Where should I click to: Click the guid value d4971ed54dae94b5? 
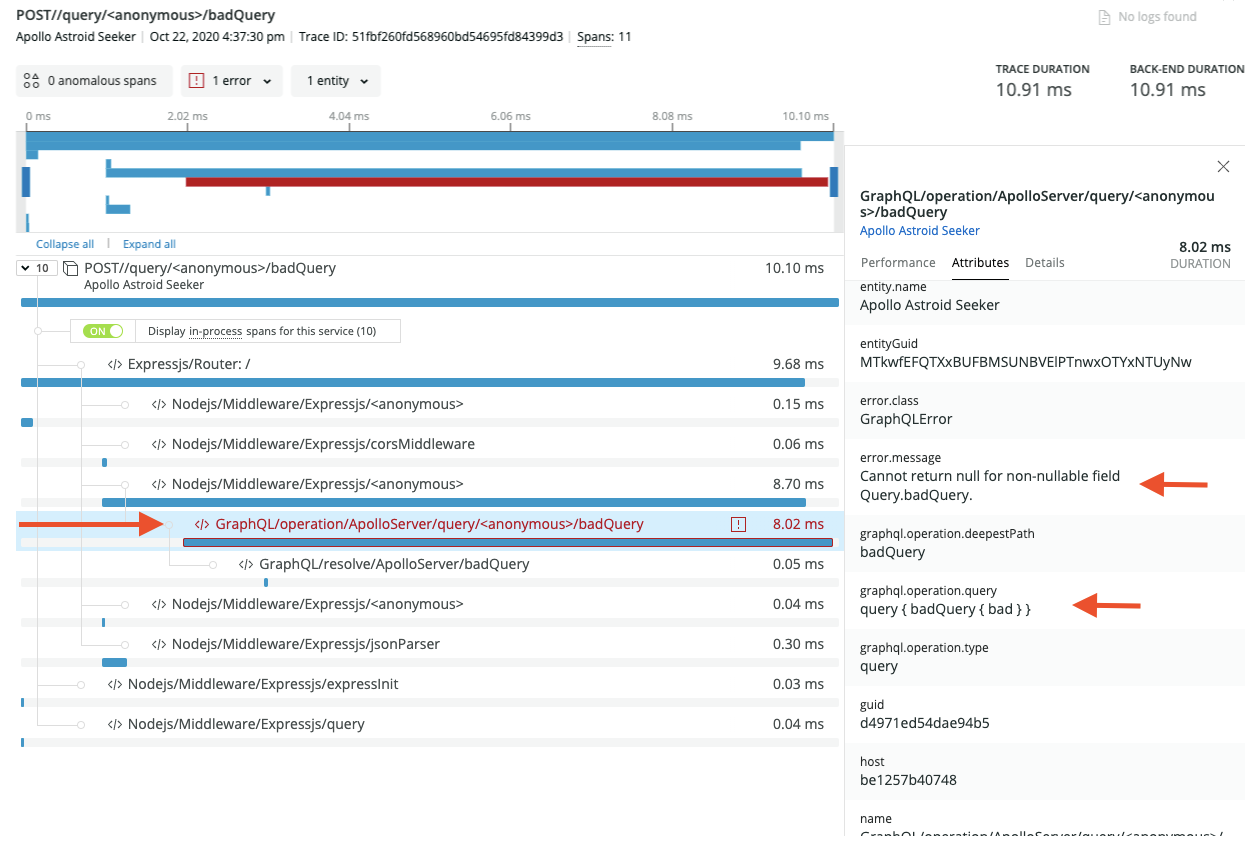(x=925, y=722)
